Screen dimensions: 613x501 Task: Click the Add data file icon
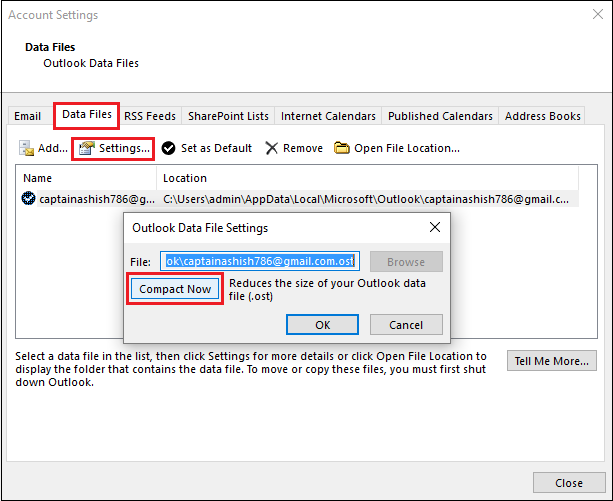pos(27,148)
